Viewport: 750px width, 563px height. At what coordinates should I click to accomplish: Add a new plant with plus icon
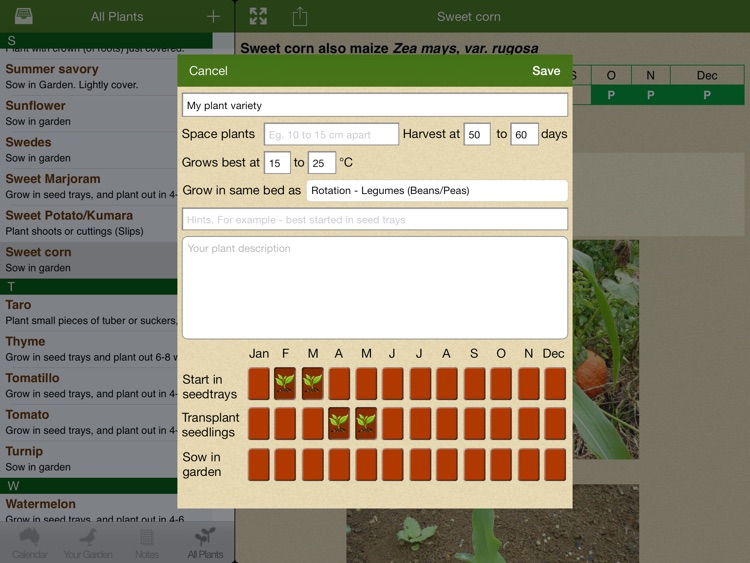coord(213,16)
